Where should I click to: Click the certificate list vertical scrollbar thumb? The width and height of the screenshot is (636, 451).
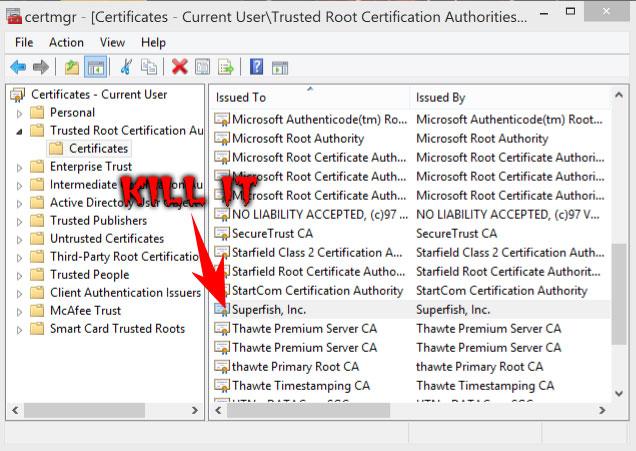[619, 294]
